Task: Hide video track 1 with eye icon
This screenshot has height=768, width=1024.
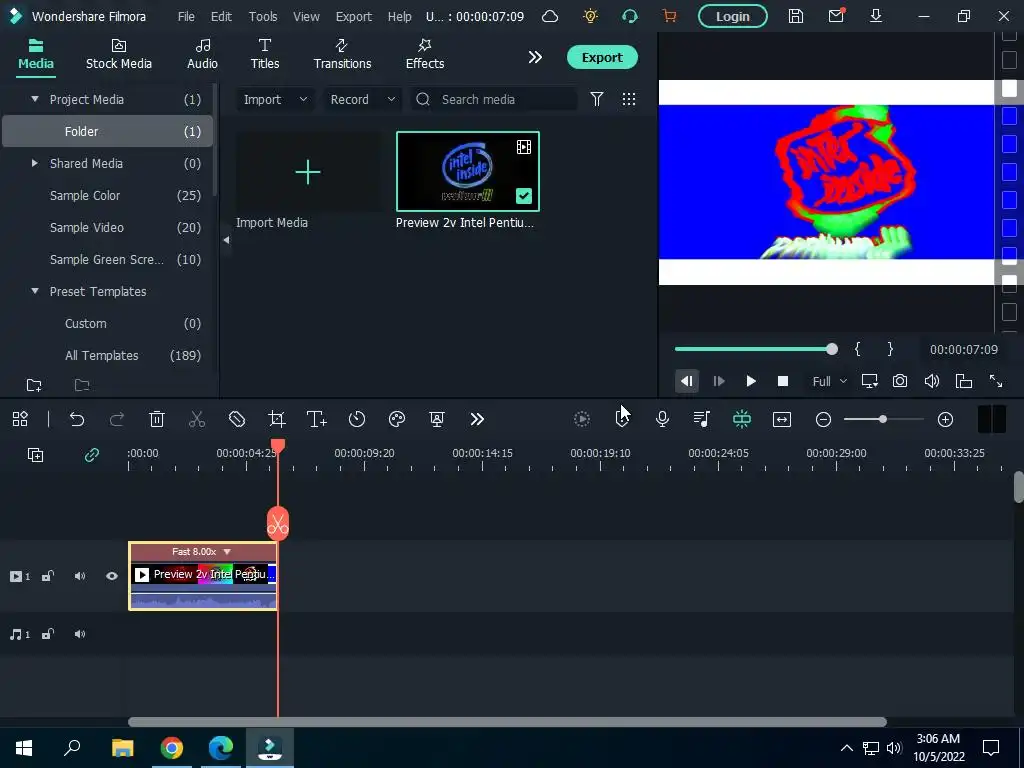Action: coord(112,576)
